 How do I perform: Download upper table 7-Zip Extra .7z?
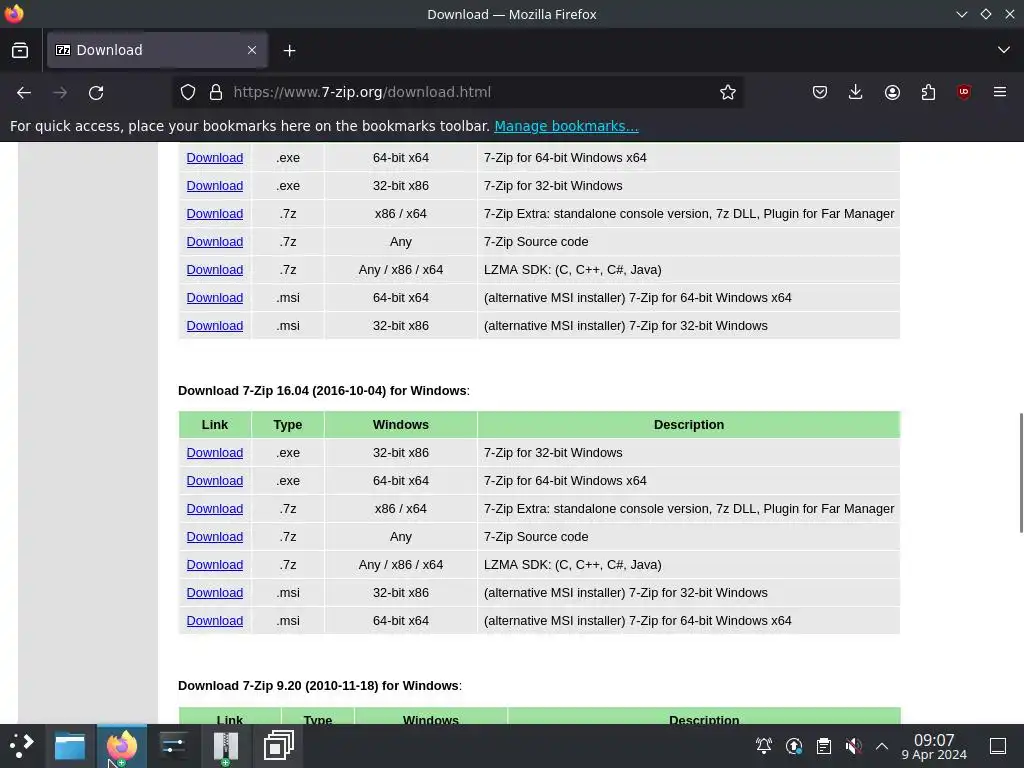coord(215,214)
